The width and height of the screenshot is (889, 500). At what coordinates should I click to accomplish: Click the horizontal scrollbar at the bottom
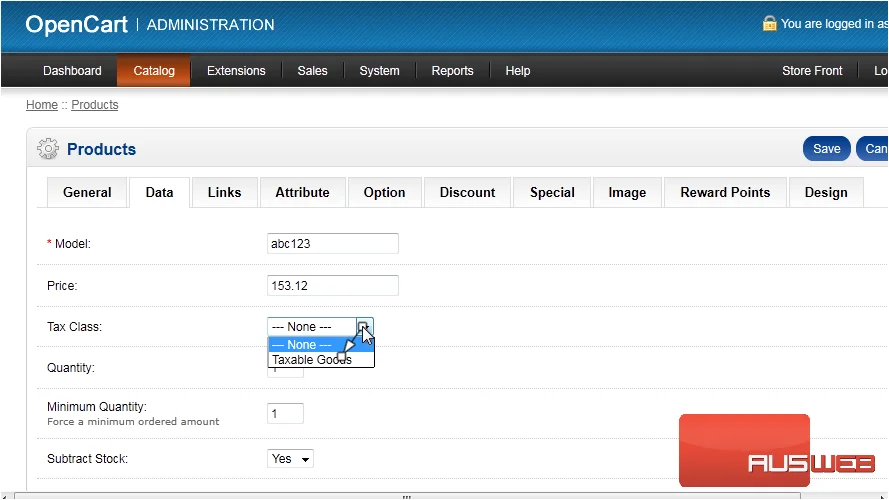click(407, 496)
